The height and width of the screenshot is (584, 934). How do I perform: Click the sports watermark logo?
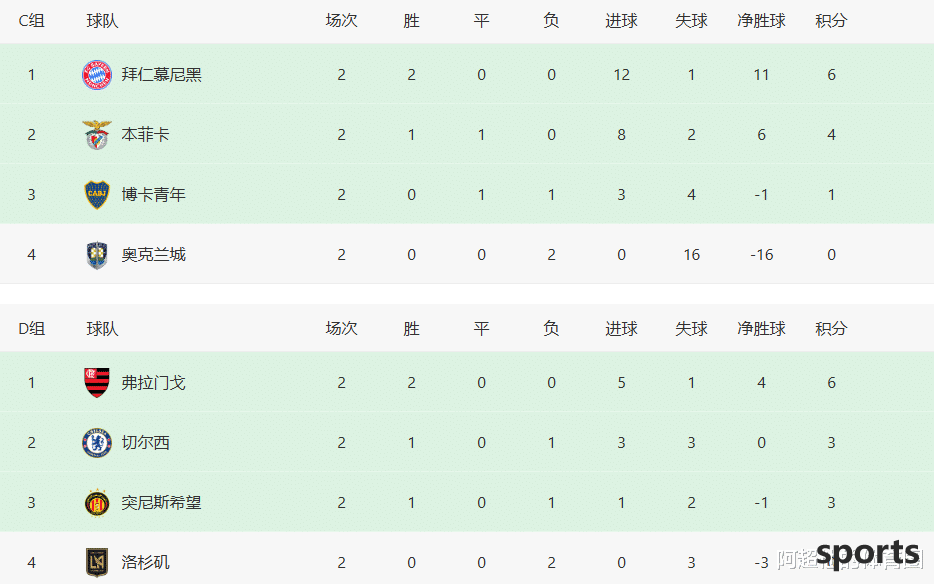(x=868, y=554)
